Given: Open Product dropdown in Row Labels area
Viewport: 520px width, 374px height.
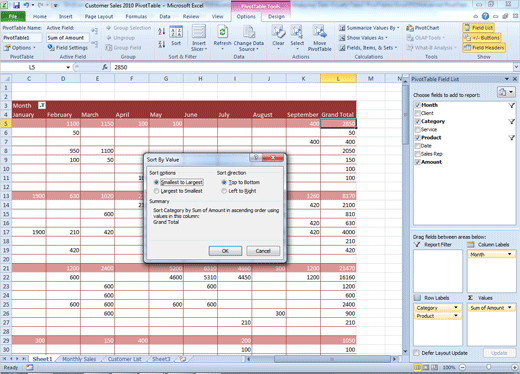Looking at the screenshot, I should pyautogui.click(x=456, y=316).
